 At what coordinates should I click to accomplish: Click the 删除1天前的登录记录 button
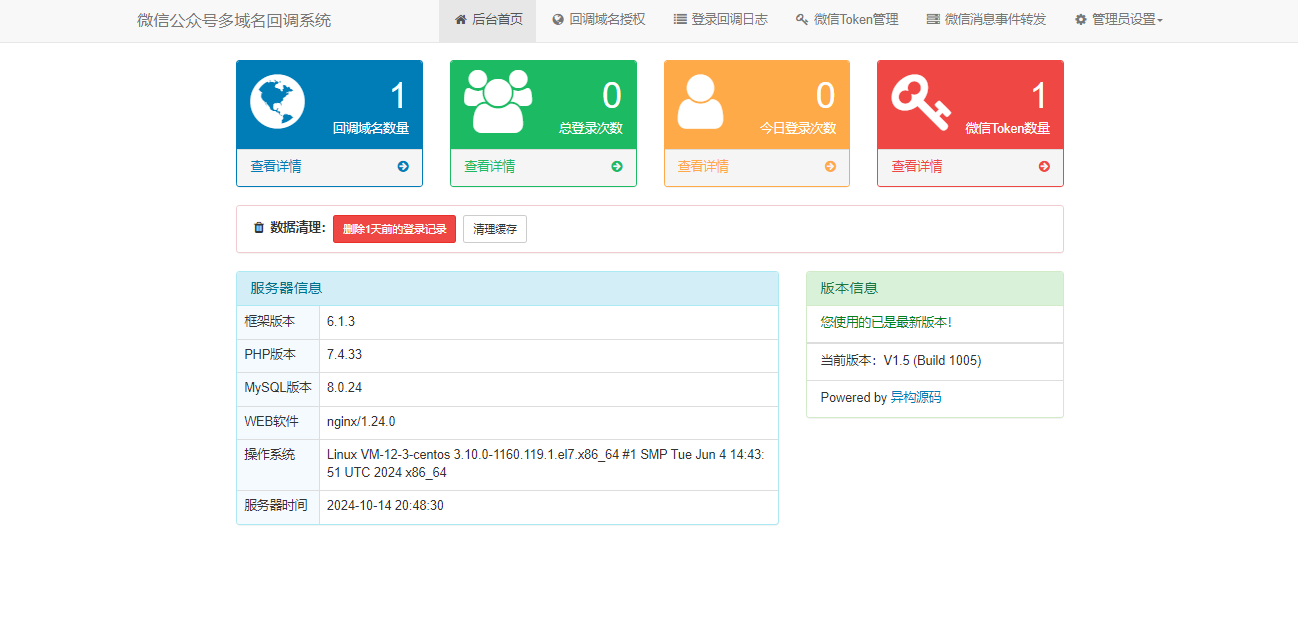(394, 228)
